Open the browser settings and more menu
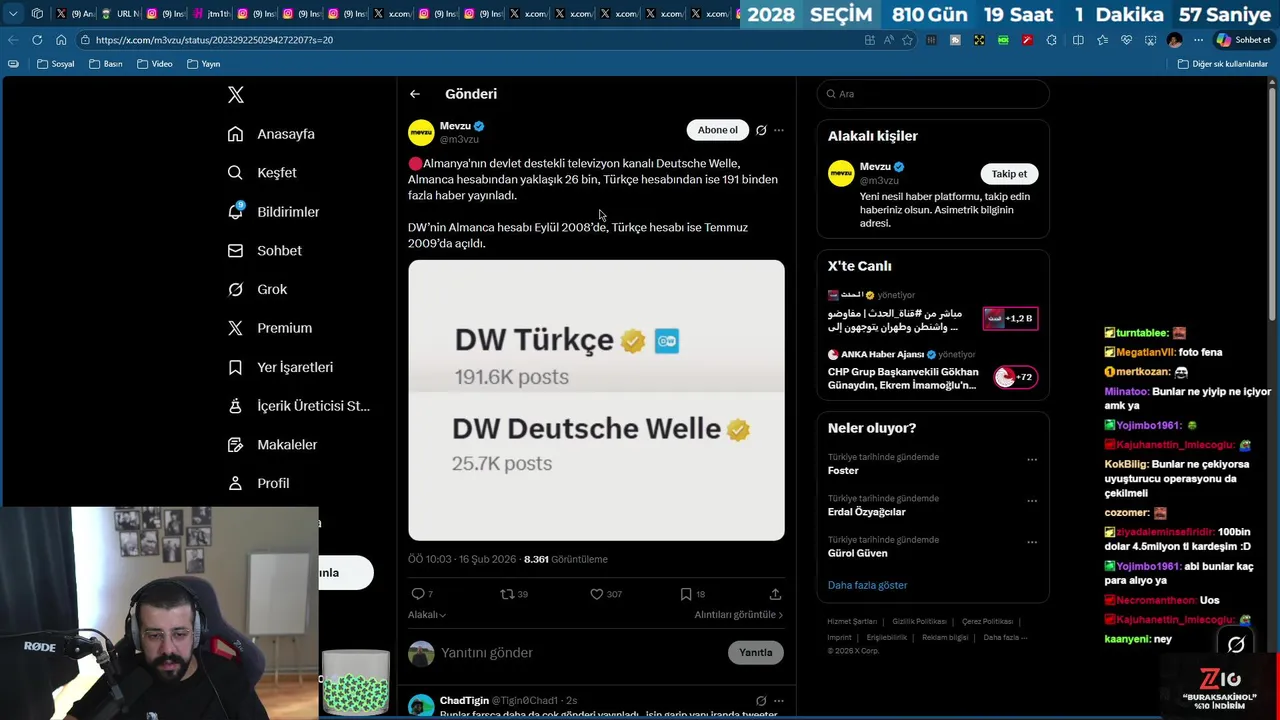This screenshot has height=720, width=1280. click(1198, 40)
